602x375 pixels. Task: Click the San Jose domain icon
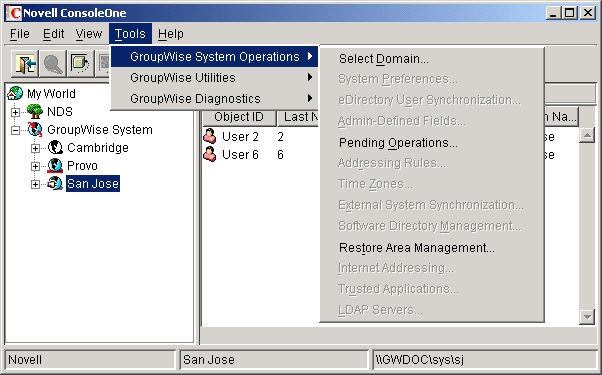click(x=55, y=183)
